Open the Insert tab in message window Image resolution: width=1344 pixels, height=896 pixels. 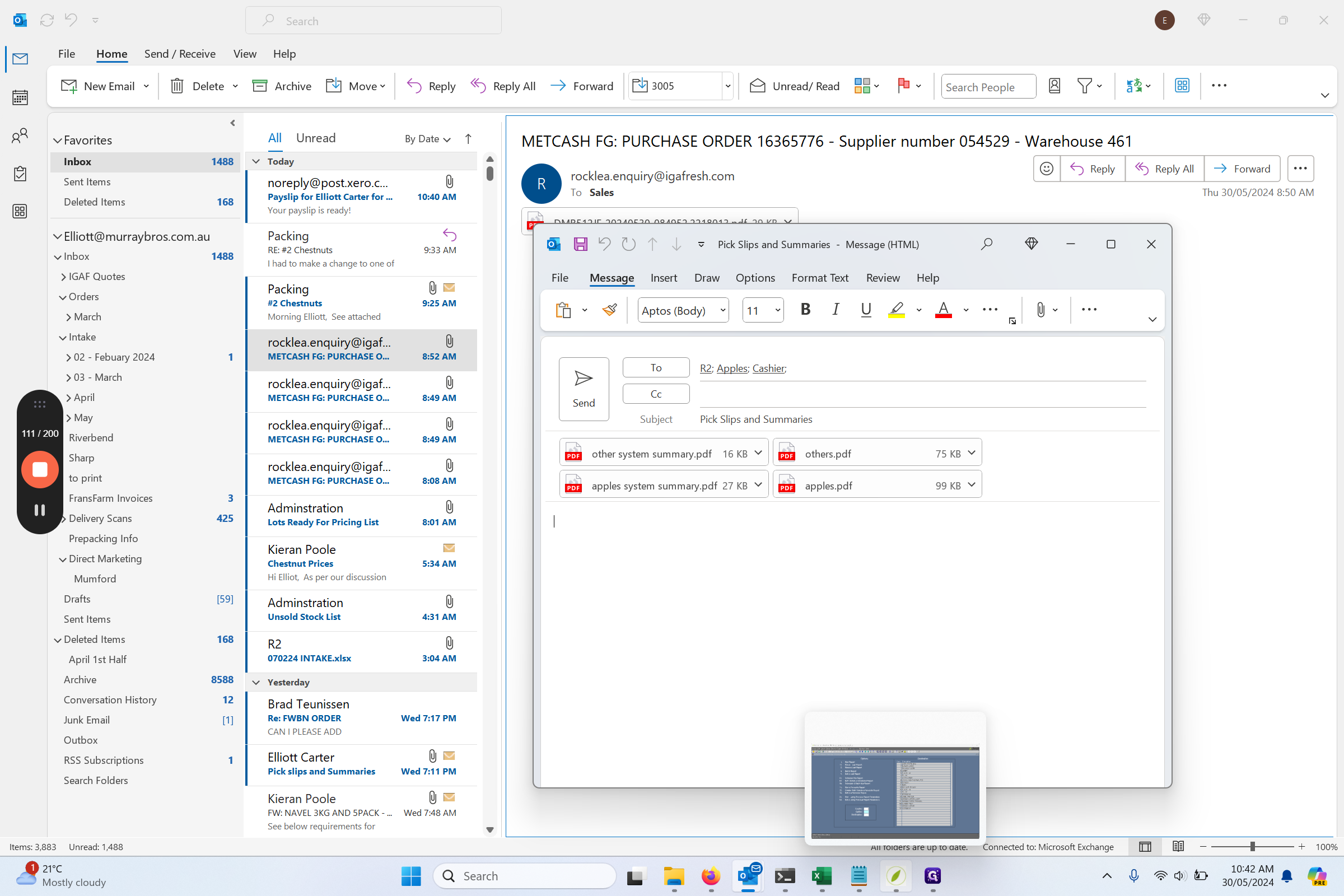point(664,278)
